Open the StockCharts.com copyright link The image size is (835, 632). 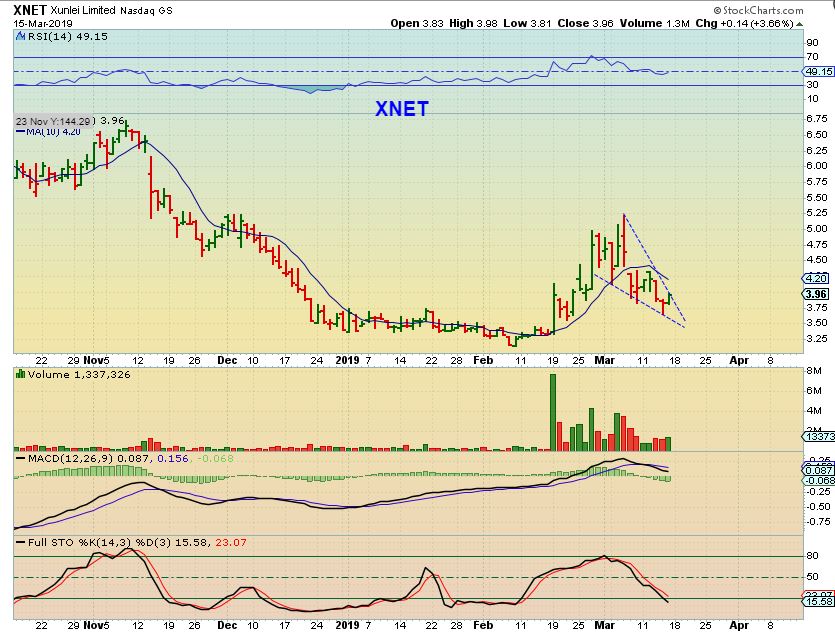point(758,10)
